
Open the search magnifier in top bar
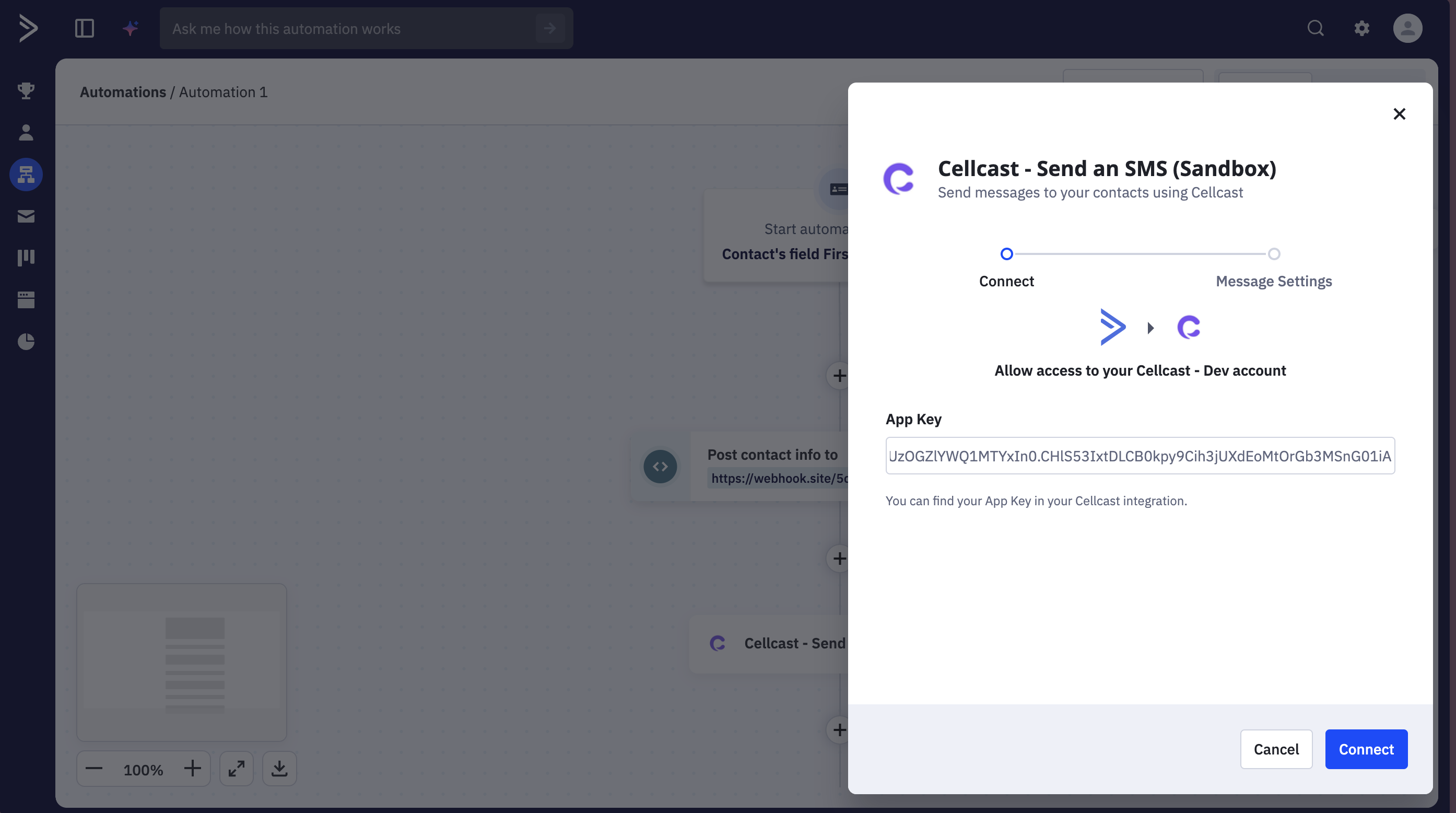coord(1316,28)
